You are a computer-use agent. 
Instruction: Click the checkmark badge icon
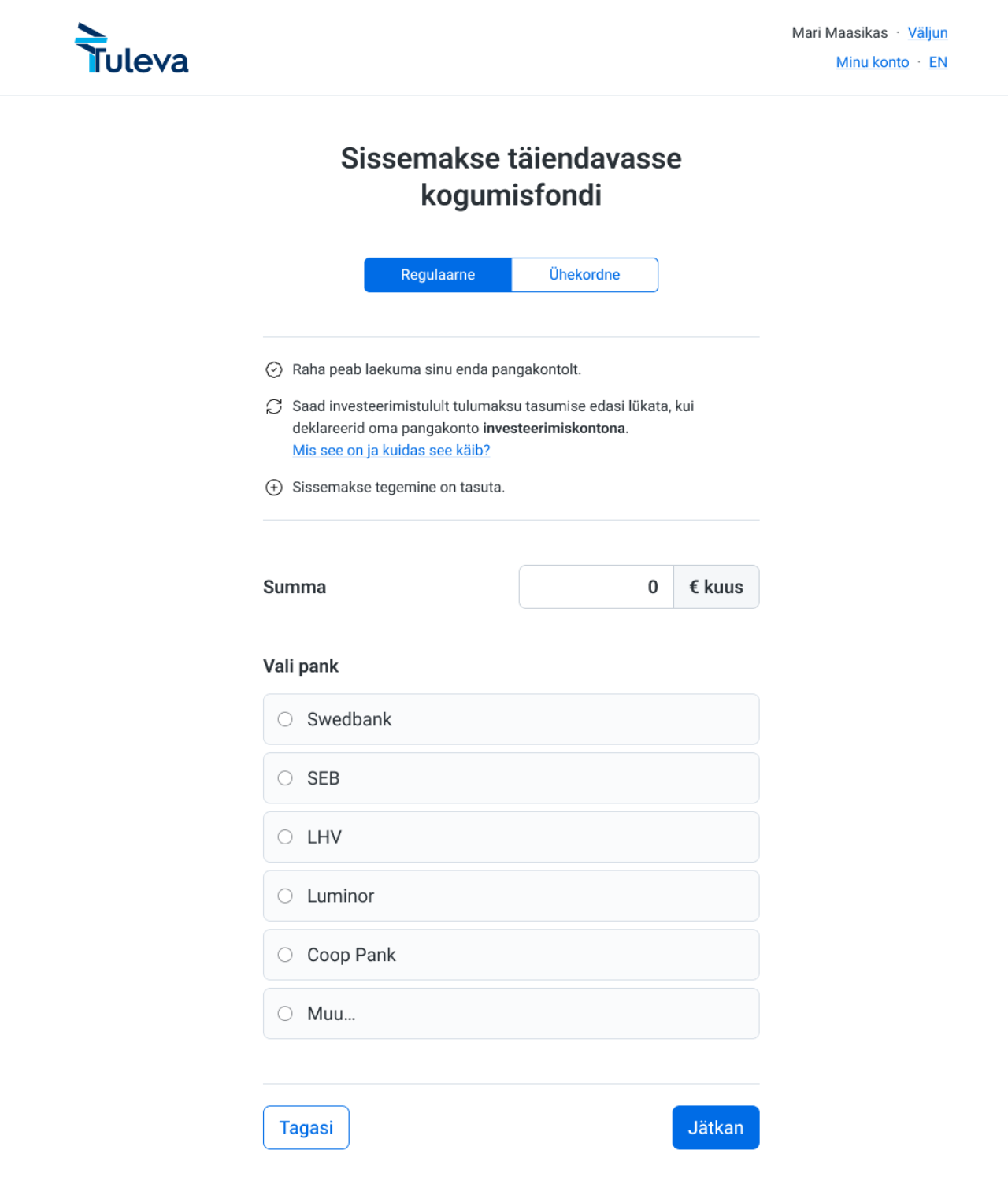[274, 369]
